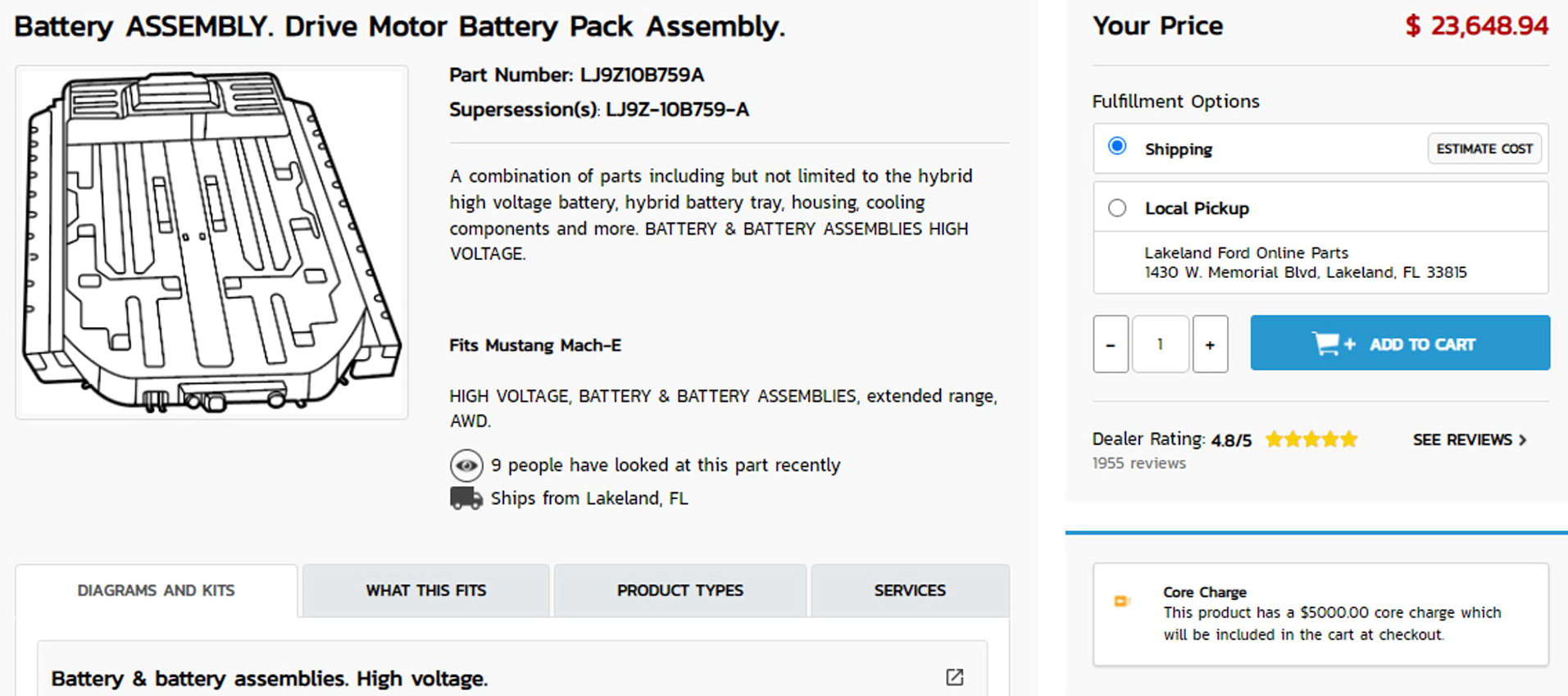Open the Services tab
The image size is (1568, 696).
click(909, 590)
